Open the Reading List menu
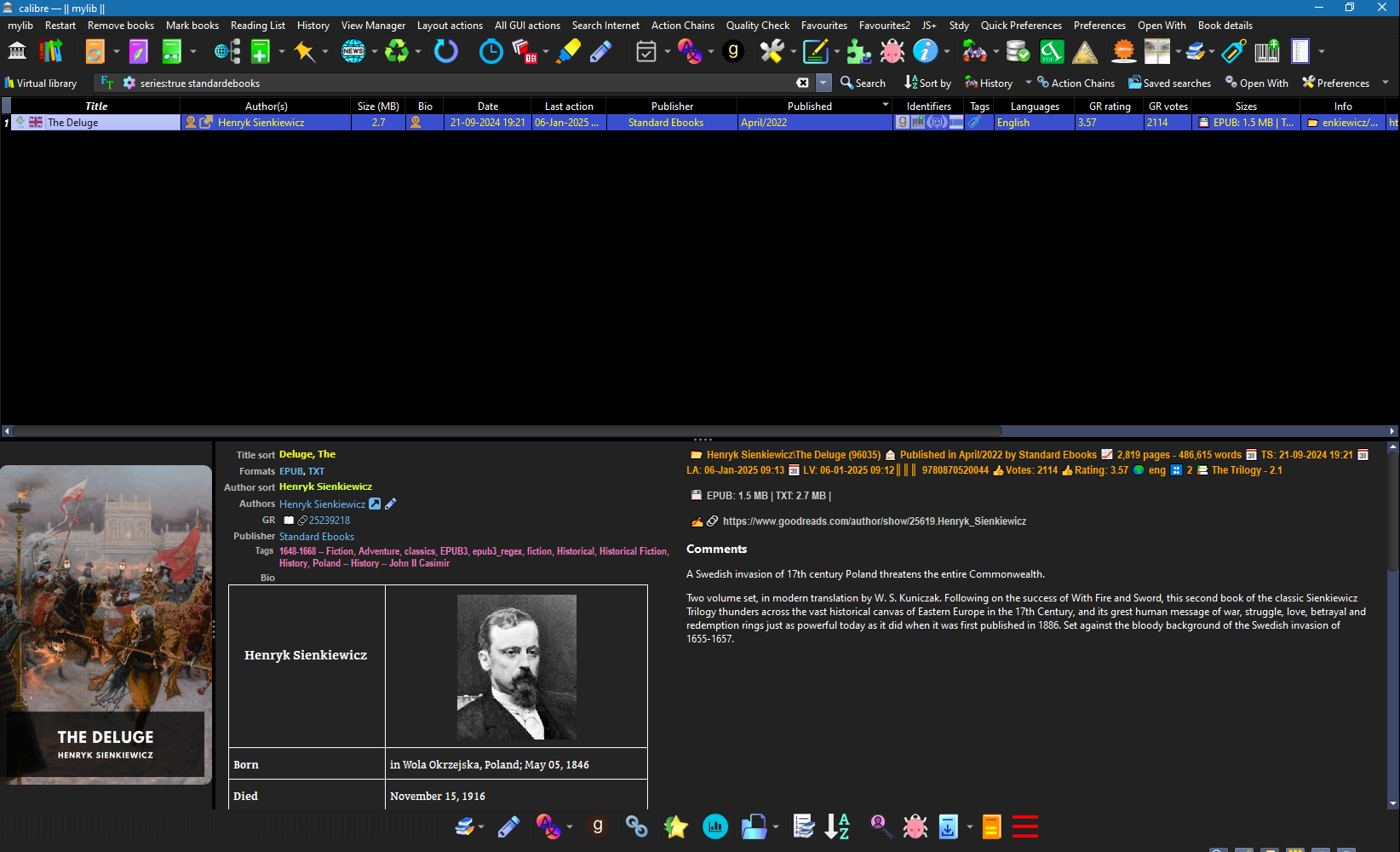1400x852 pixels. tap(258, 26)
